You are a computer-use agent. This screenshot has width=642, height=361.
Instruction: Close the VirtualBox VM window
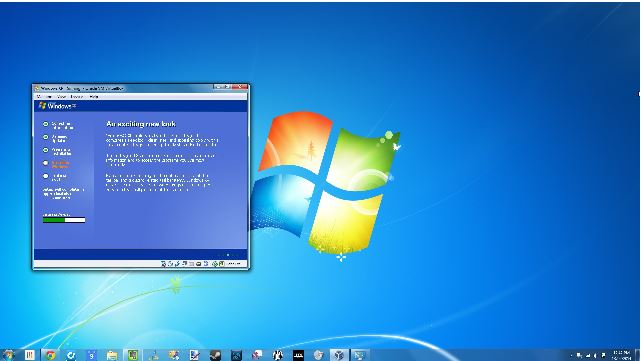coord(240,87)
